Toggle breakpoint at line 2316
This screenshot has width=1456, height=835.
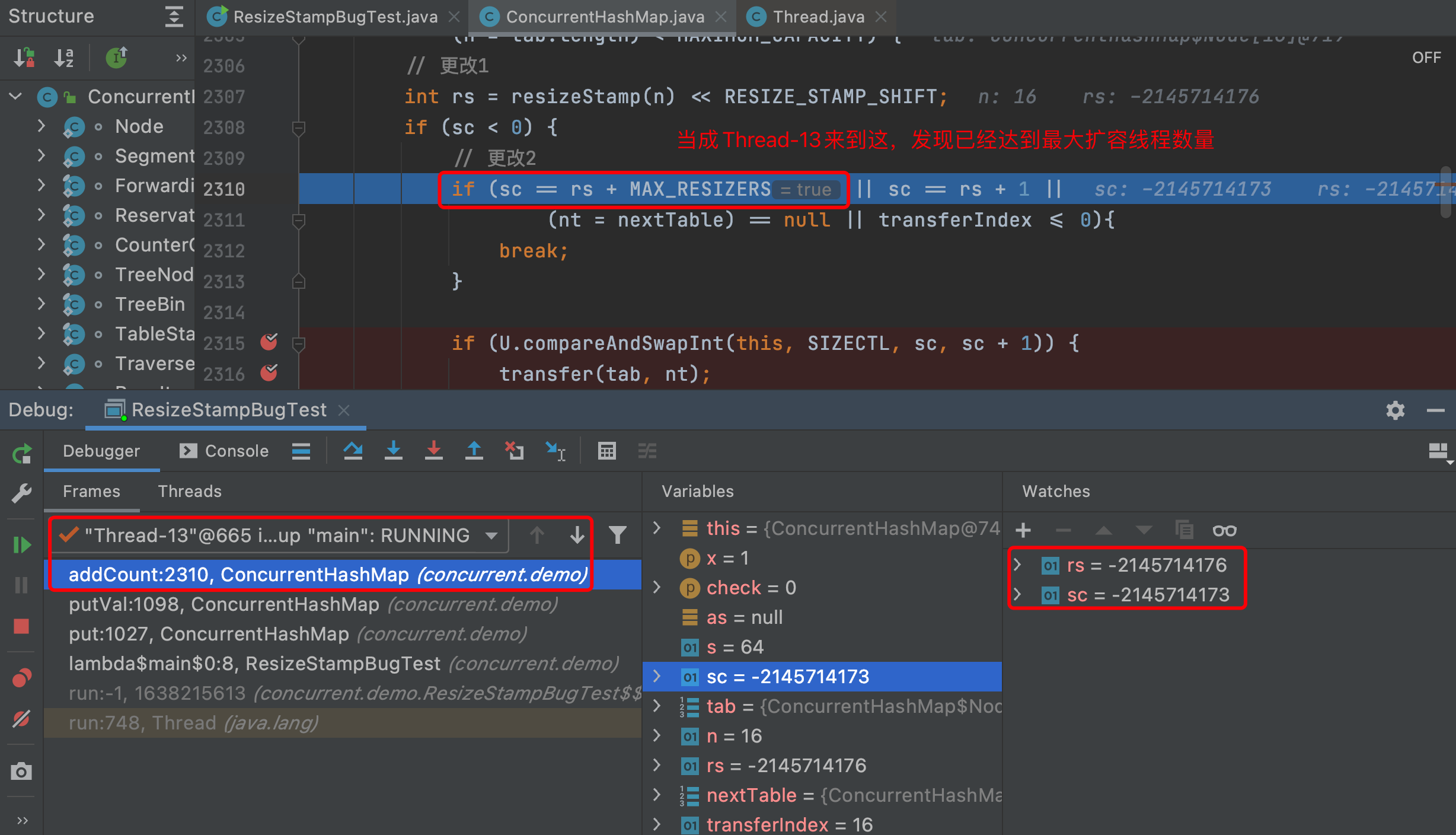(x=269, y=373)
